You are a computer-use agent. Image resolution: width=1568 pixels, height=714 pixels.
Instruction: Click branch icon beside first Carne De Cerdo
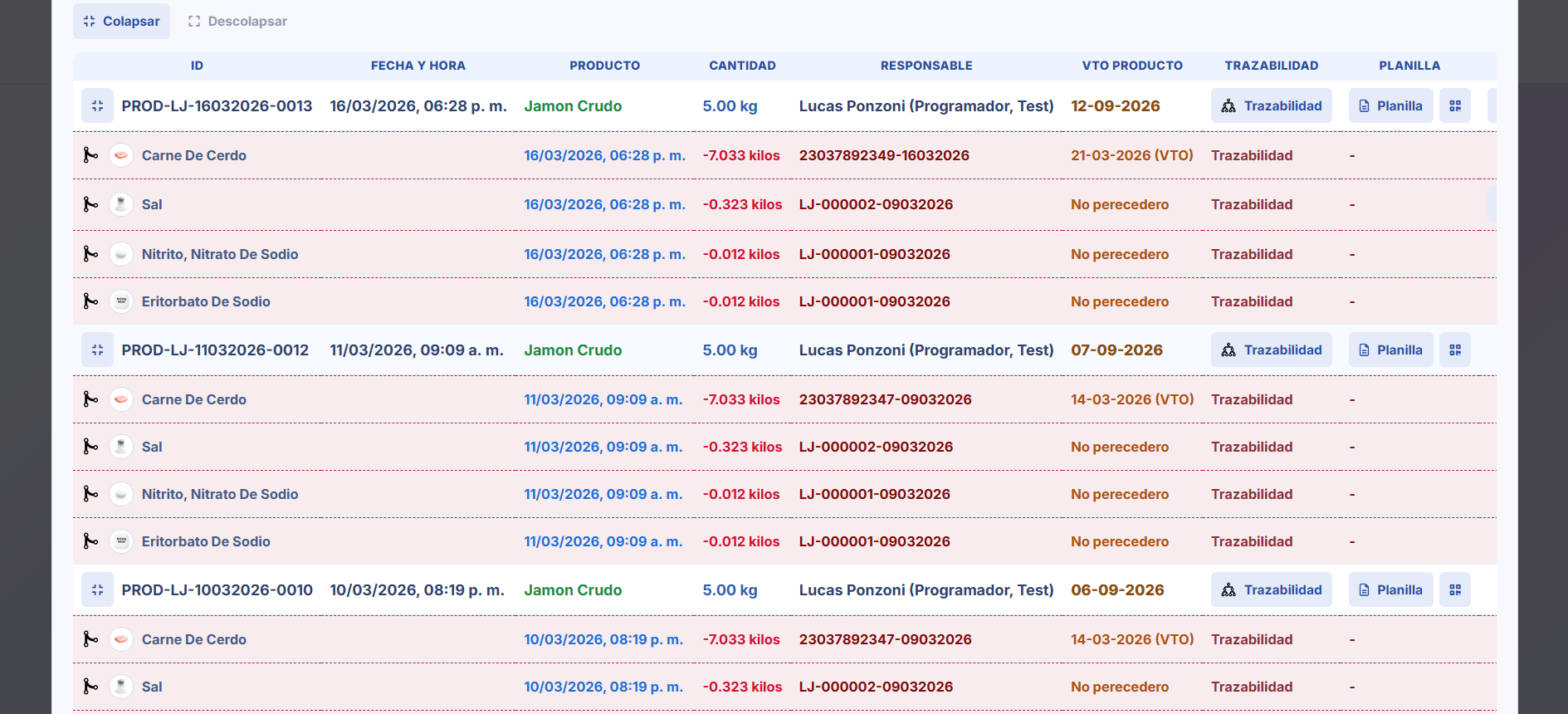point(90,155)
